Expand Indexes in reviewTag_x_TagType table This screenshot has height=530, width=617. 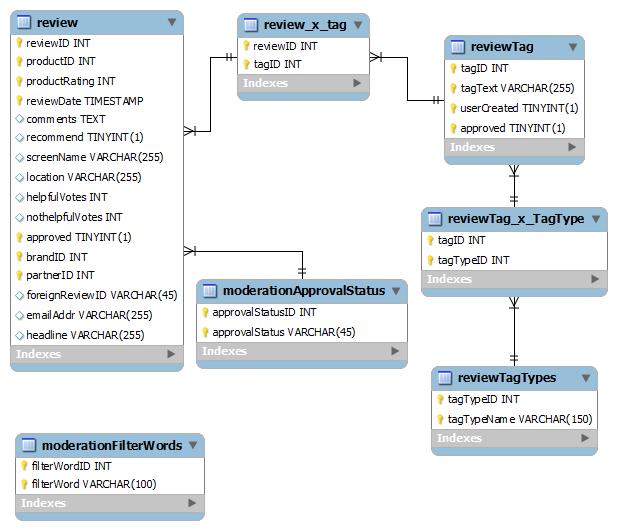point(594,279)
